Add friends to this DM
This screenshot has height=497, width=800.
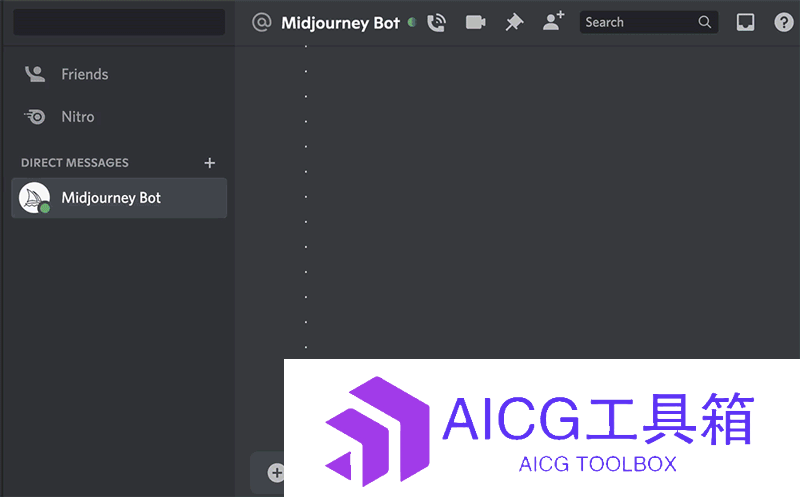[553, 21]
